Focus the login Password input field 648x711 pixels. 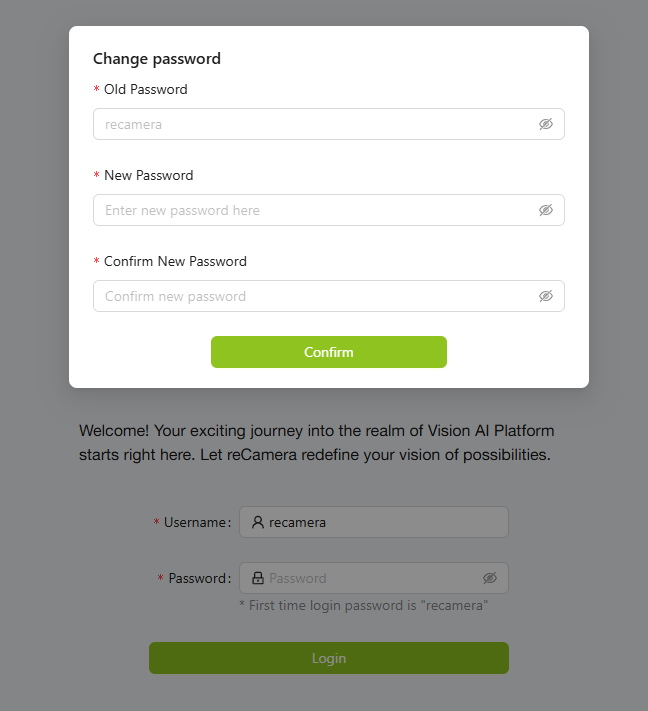click(x=374, y=578)
